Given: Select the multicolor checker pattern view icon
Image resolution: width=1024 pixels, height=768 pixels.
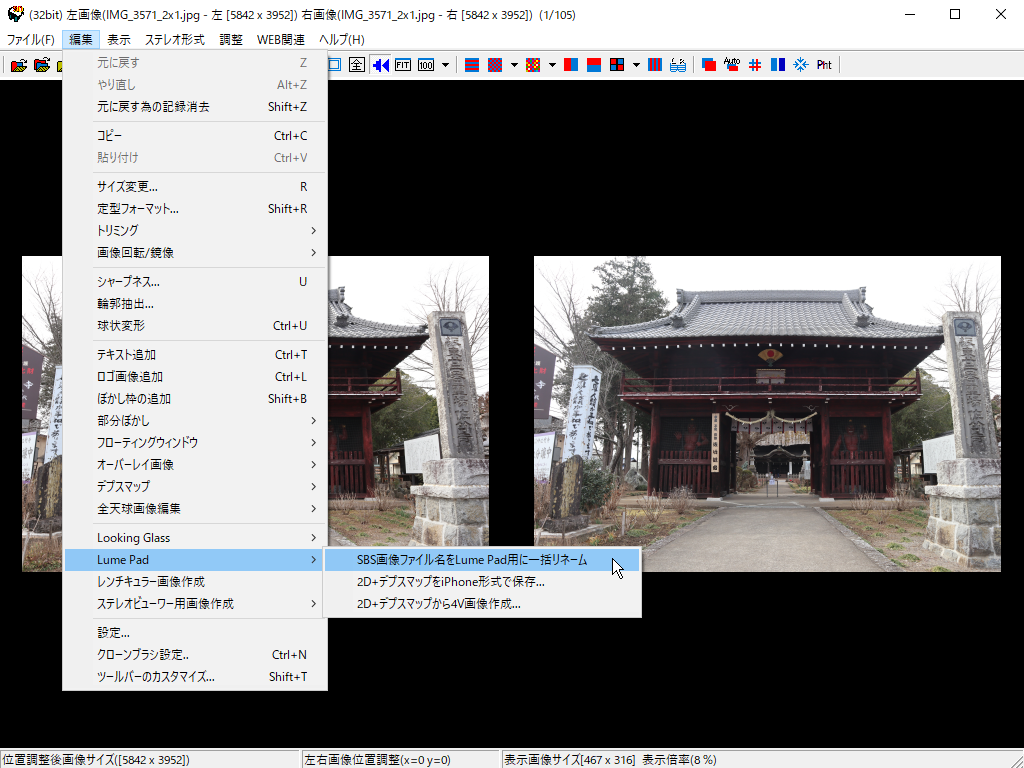Looking at the screenshot, I should pos(533,65).
